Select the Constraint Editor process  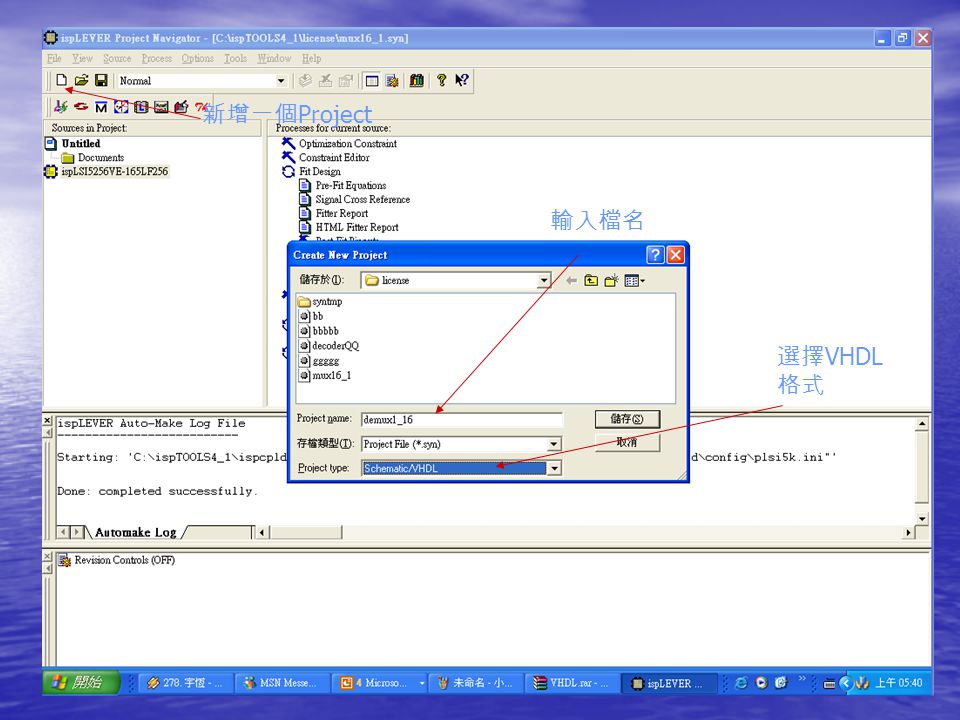tap(334, 157)
